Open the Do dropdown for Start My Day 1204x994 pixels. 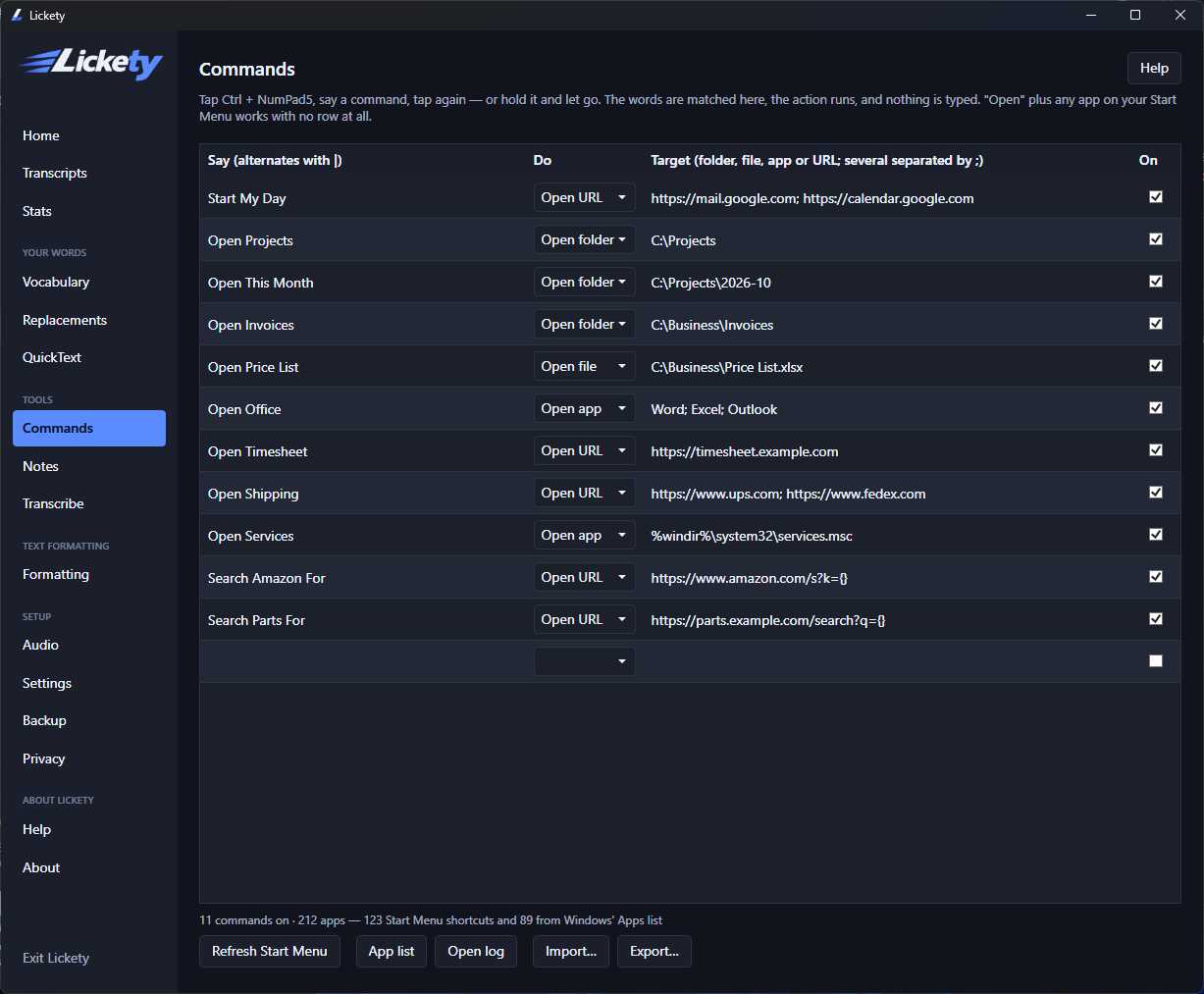[x=584, y=197]
